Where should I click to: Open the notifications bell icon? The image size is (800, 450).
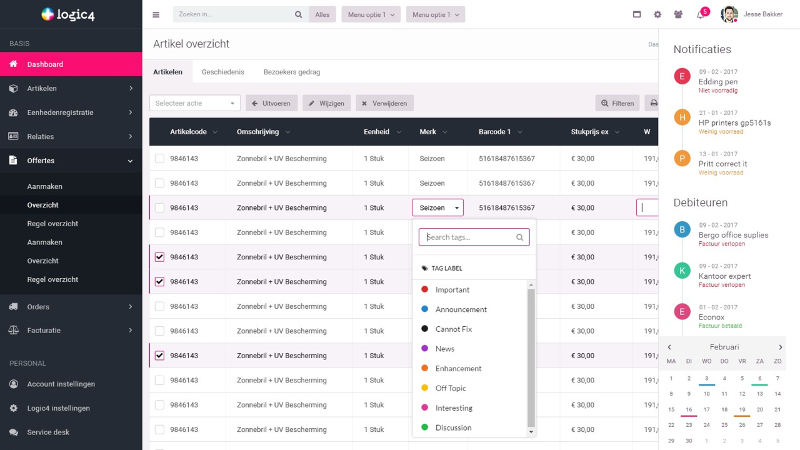[x=700, y=15]
